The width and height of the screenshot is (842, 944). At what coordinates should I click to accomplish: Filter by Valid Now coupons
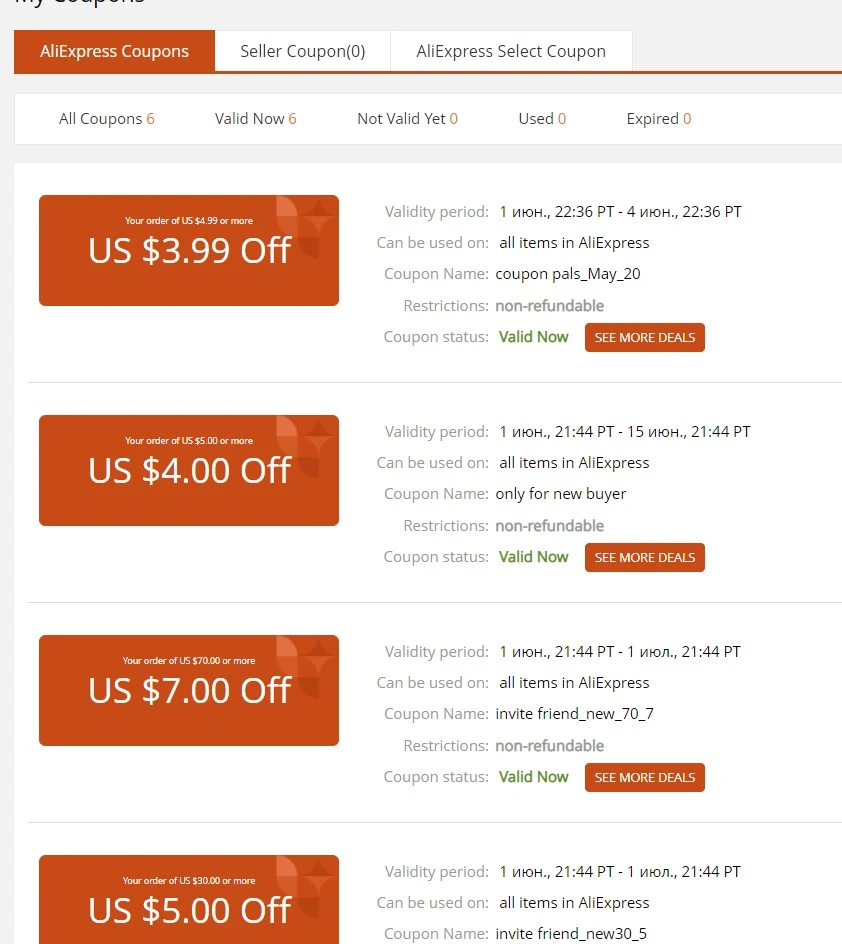pos(256,119)
